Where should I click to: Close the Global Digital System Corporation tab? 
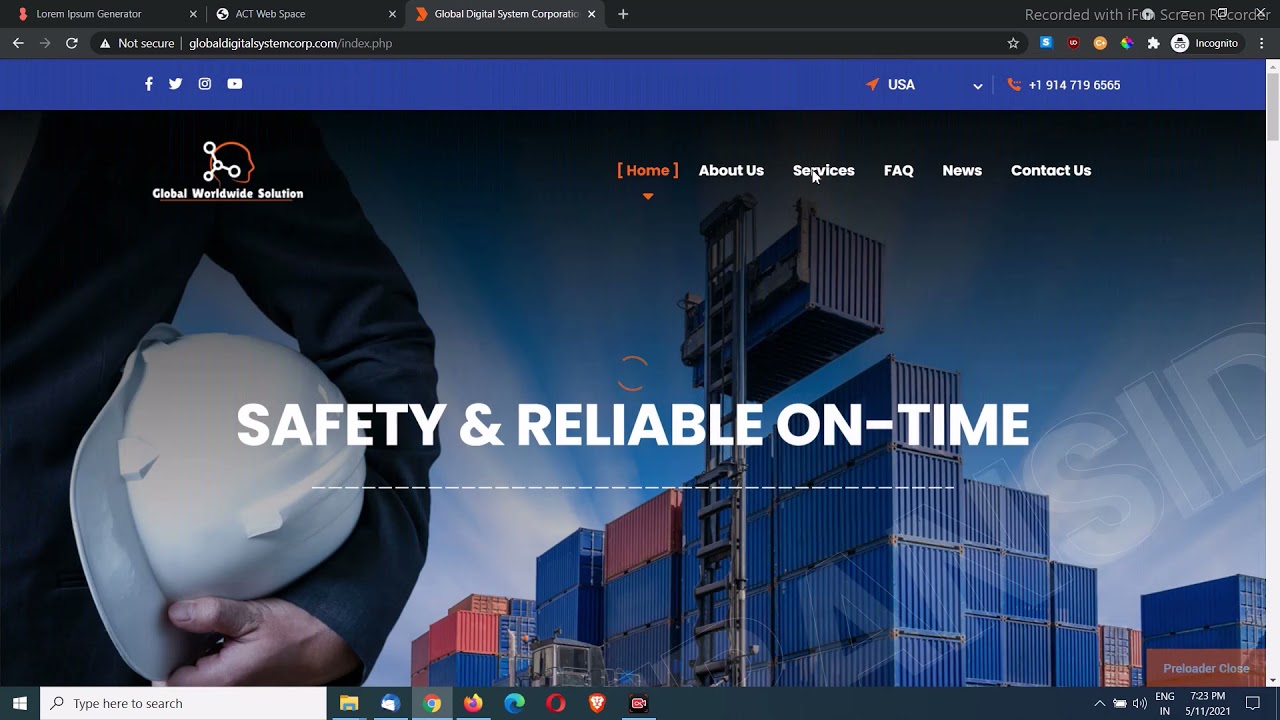pyautogui.click(x=592, y=14)
